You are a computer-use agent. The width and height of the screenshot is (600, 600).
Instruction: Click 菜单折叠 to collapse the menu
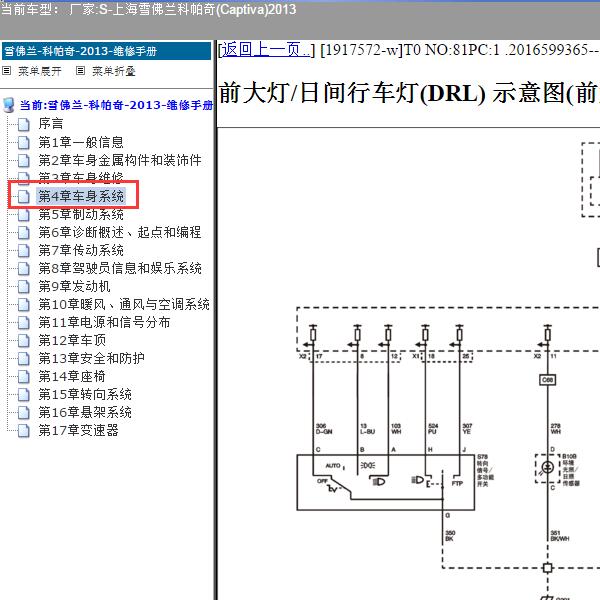pos(114,71)
